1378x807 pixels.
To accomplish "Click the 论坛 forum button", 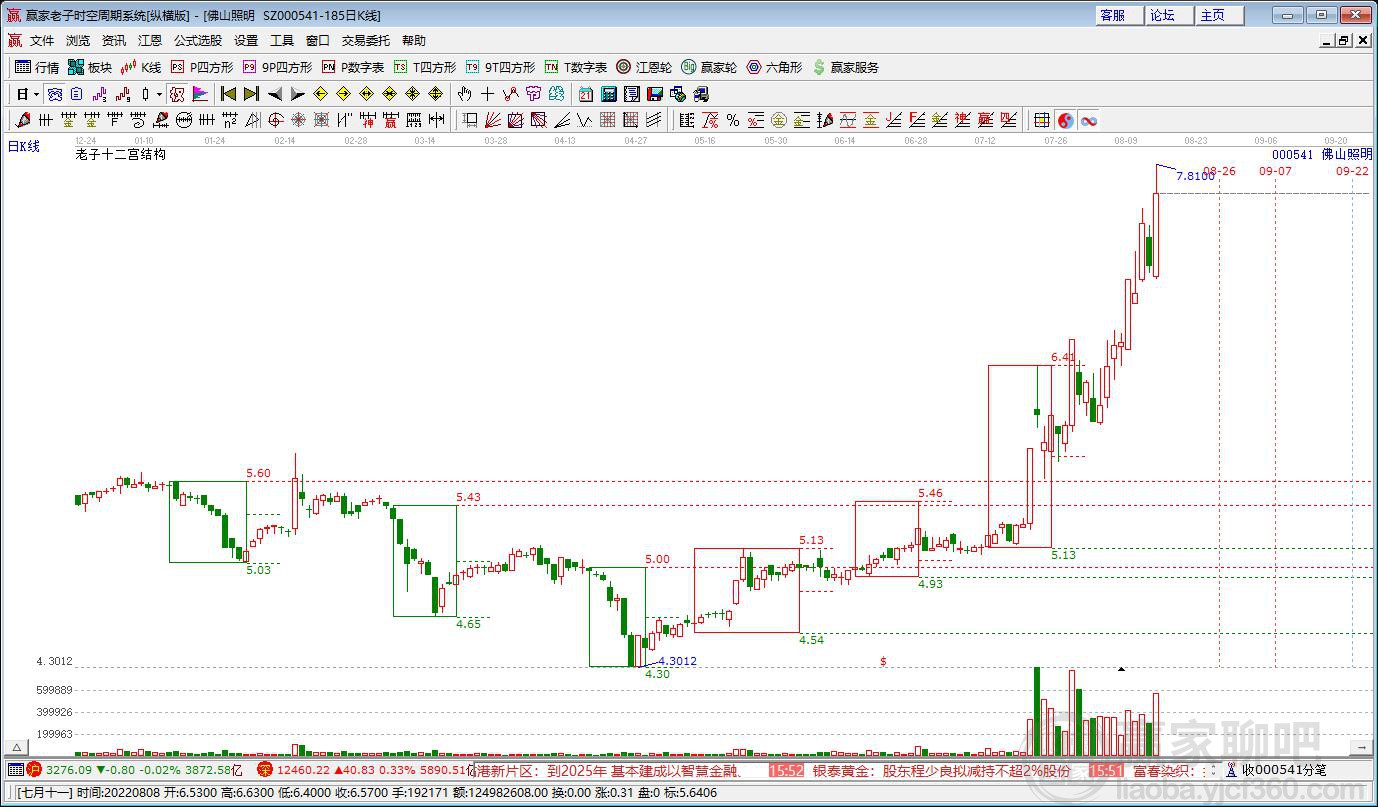I will pos(1170,15).
